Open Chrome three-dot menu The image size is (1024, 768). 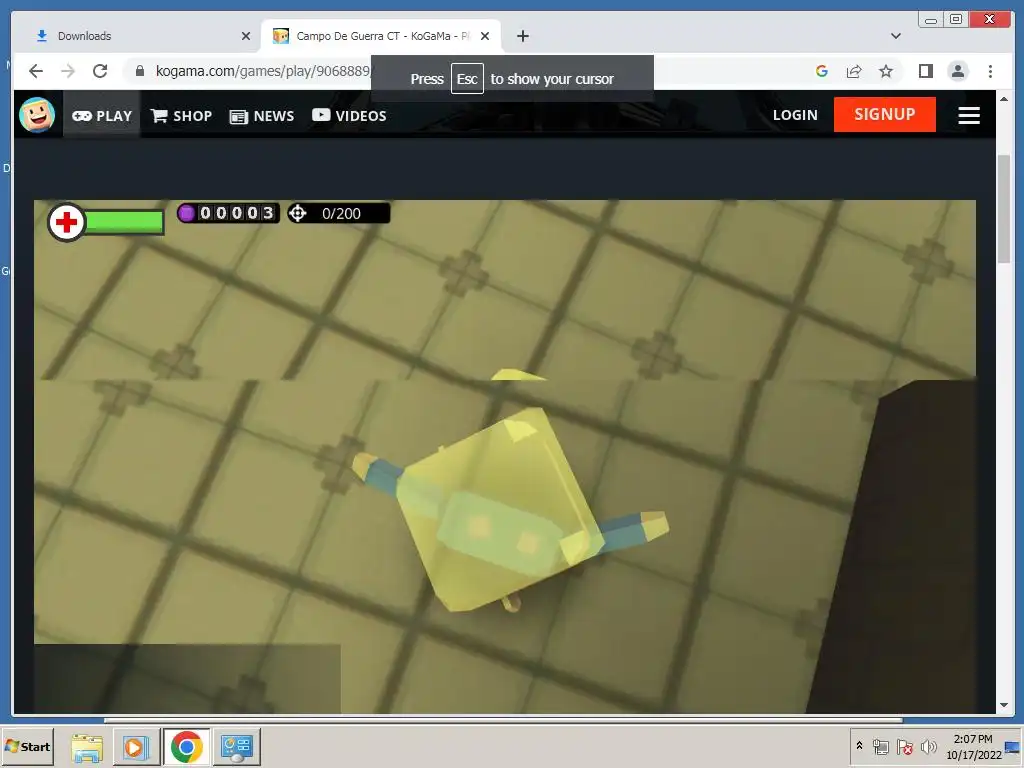coord(990,71)
